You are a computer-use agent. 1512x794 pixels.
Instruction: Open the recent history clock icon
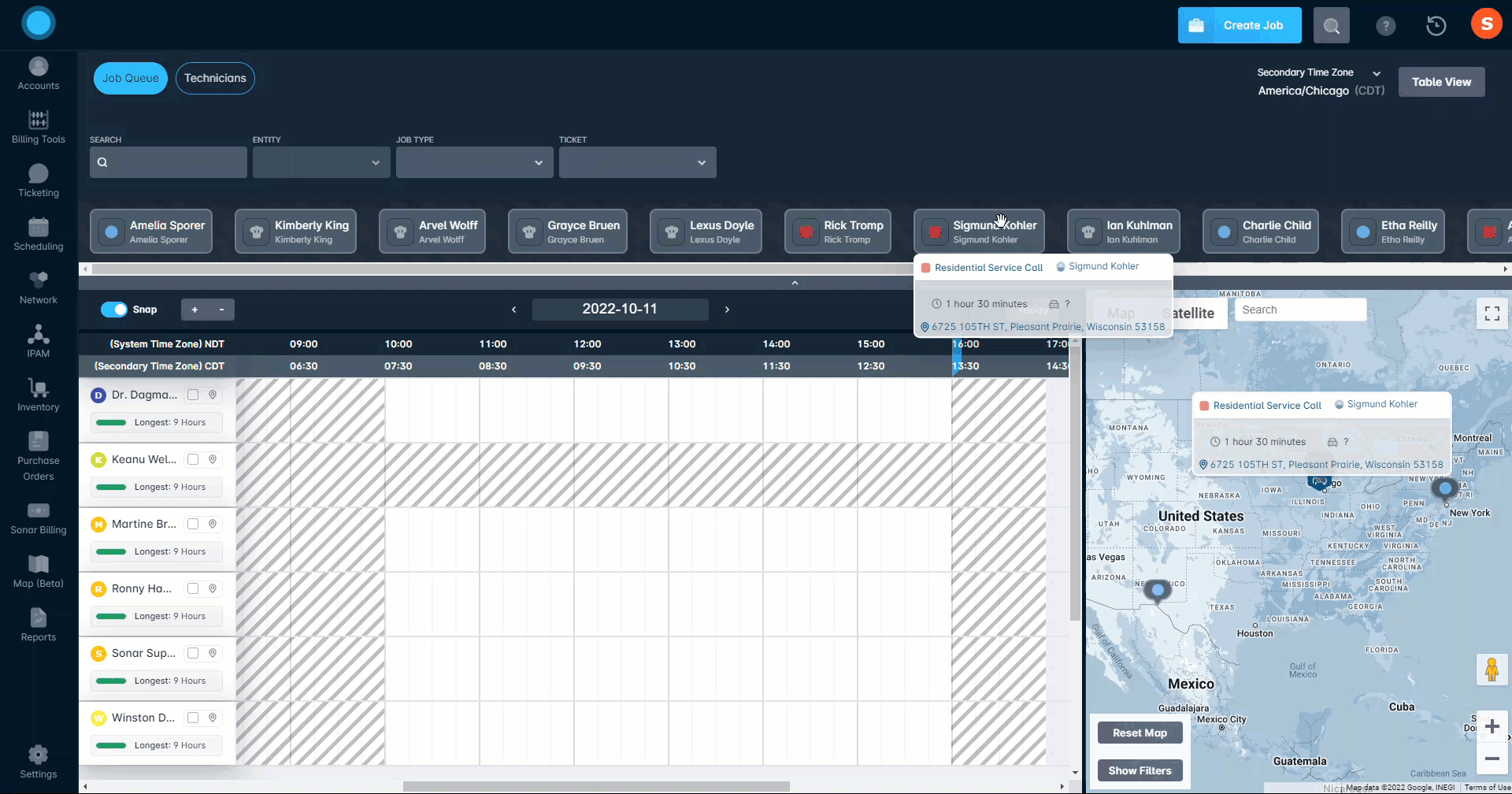click(x=1436, y=26)
